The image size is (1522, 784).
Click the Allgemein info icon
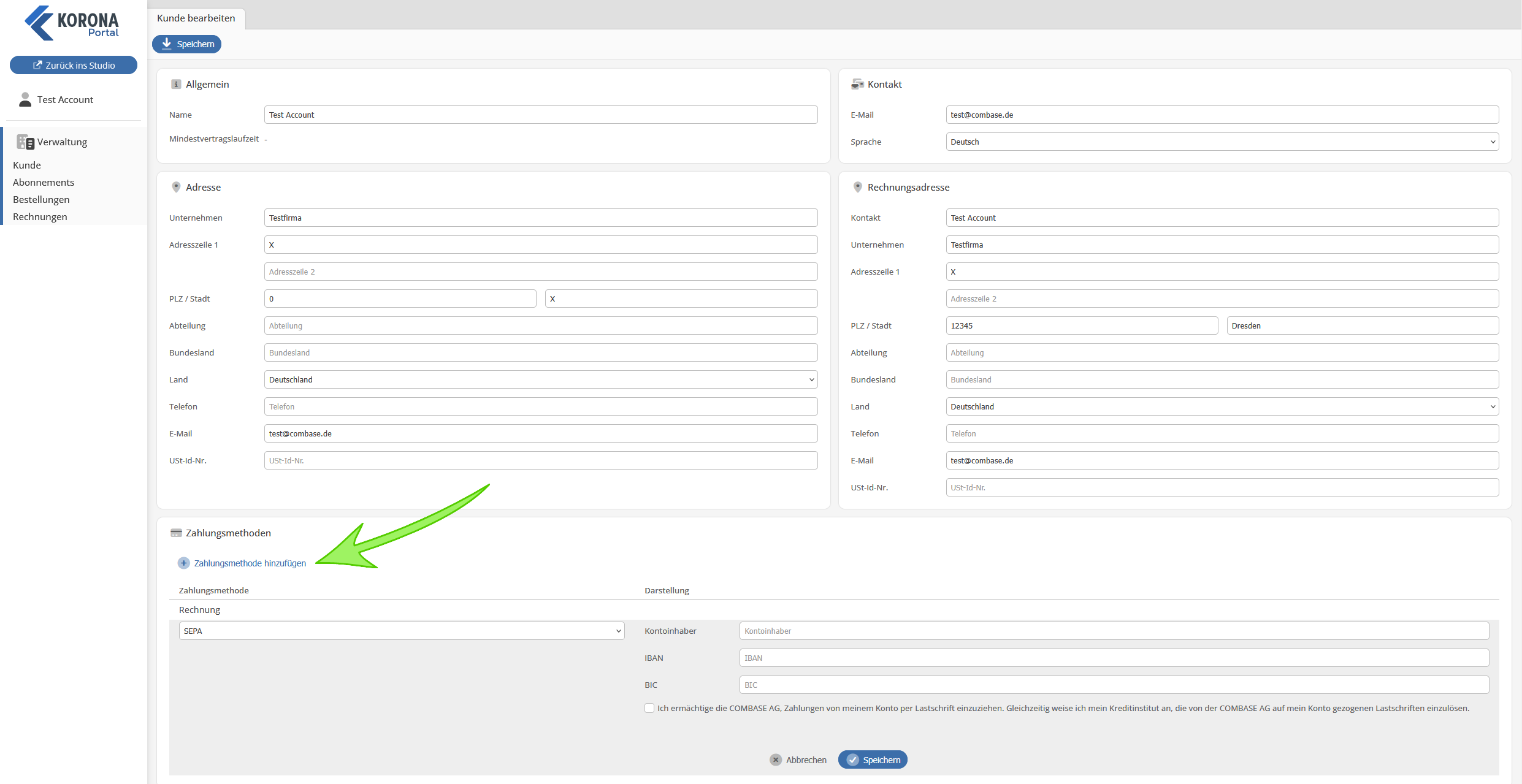tap(176, 84)
